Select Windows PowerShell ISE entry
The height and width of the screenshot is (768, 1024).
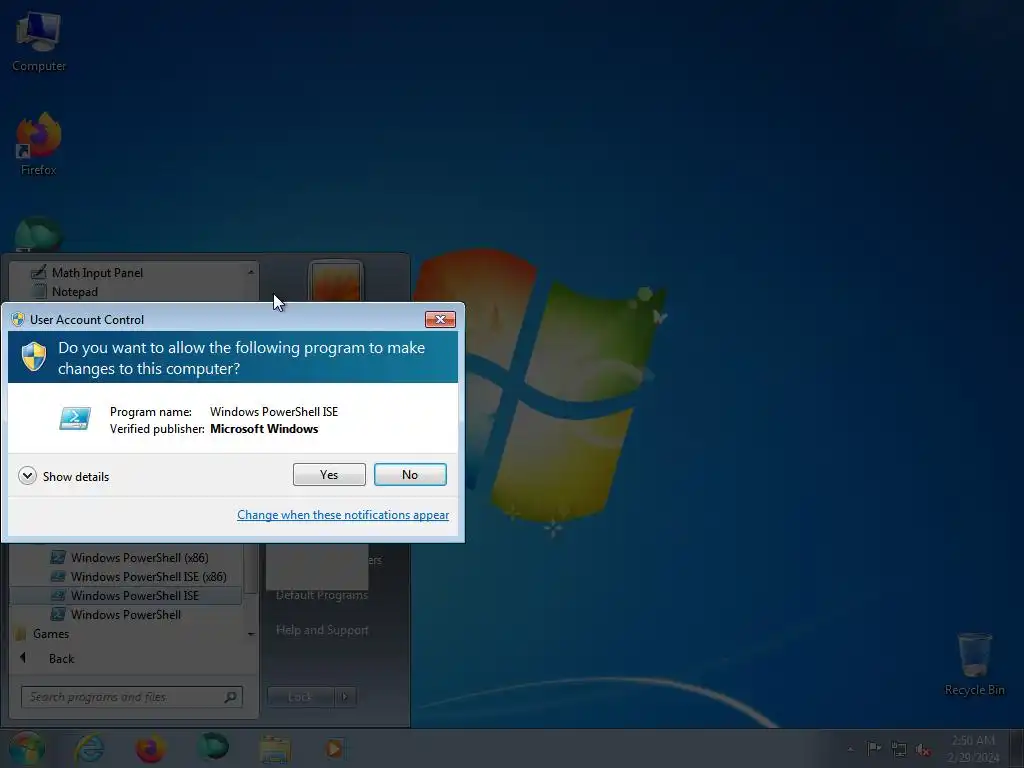pyautogui.click(x=126, y=596)
